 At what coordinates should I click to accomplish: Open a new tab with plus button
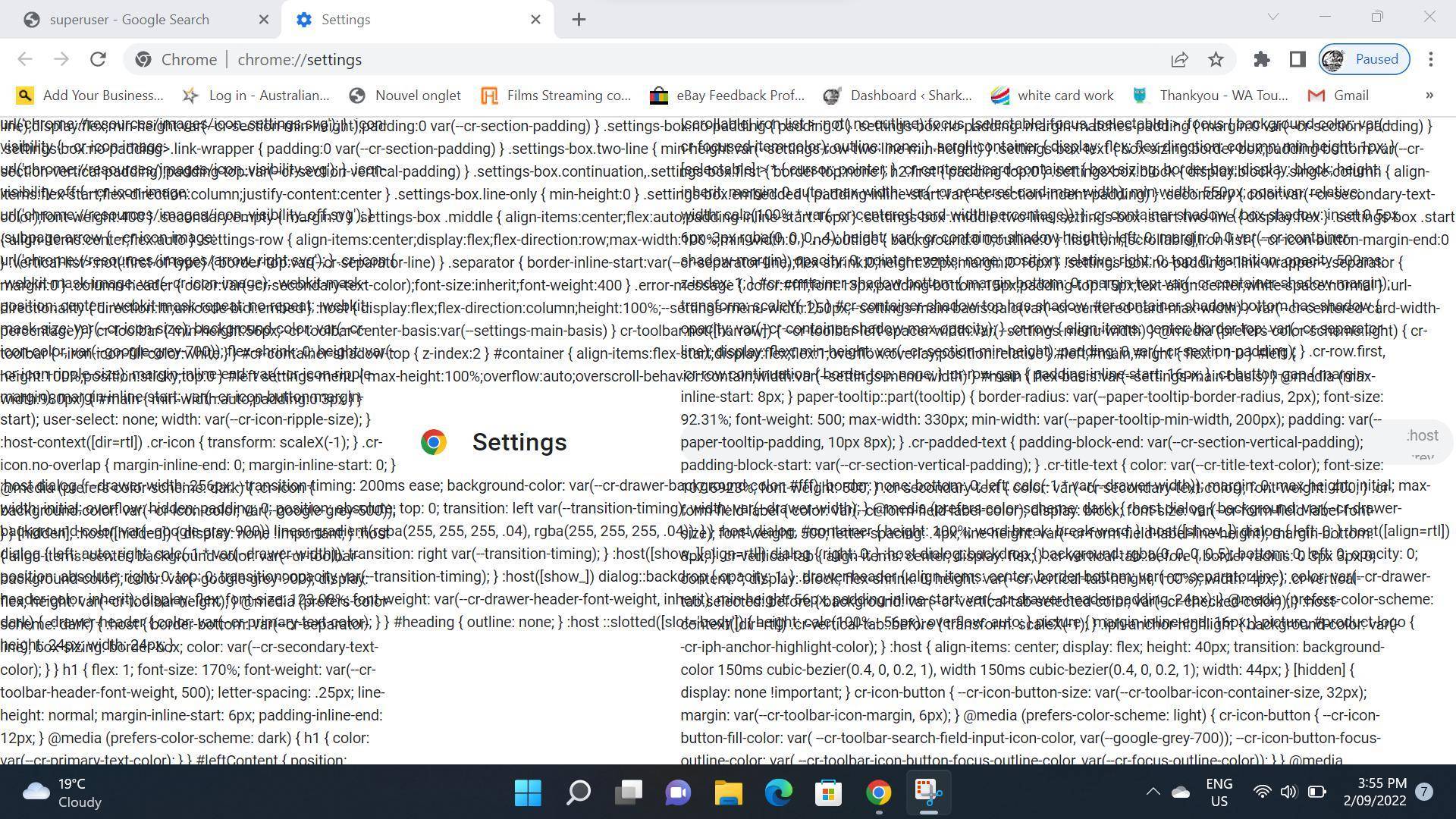point(579,20)
